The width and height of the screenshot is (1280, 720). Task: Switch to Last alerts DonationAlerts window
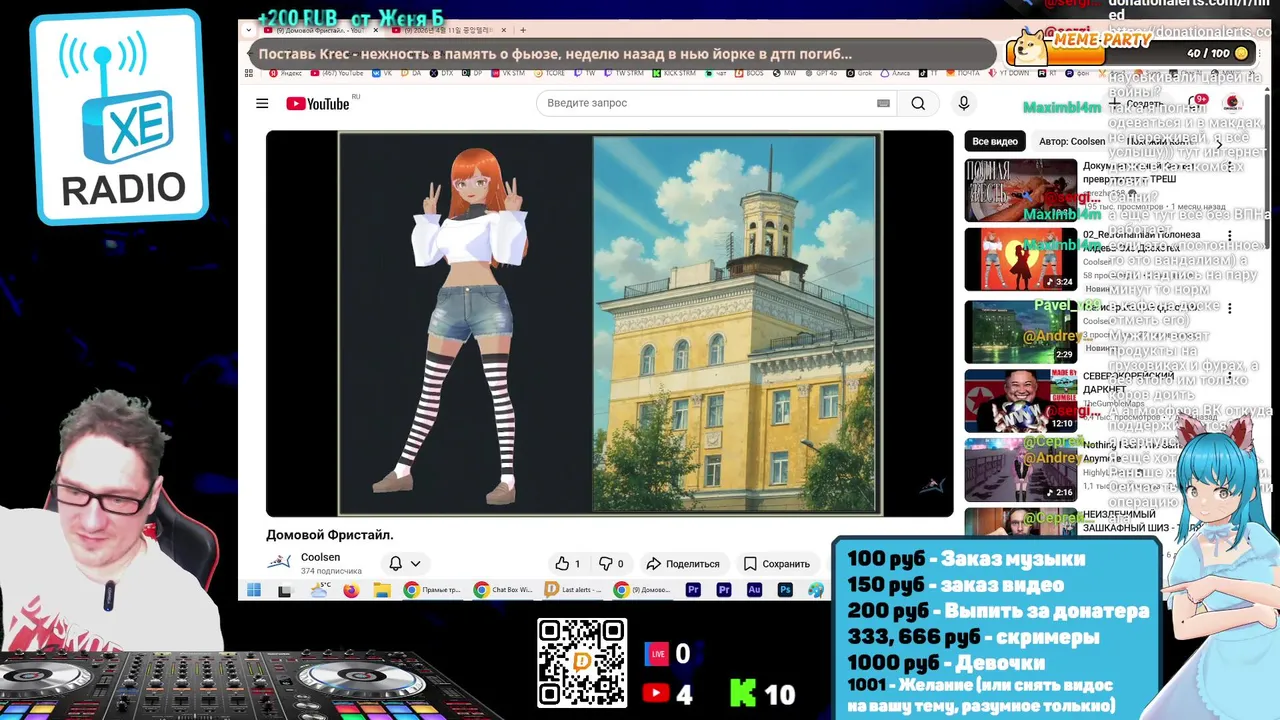(x=574, y=591)
